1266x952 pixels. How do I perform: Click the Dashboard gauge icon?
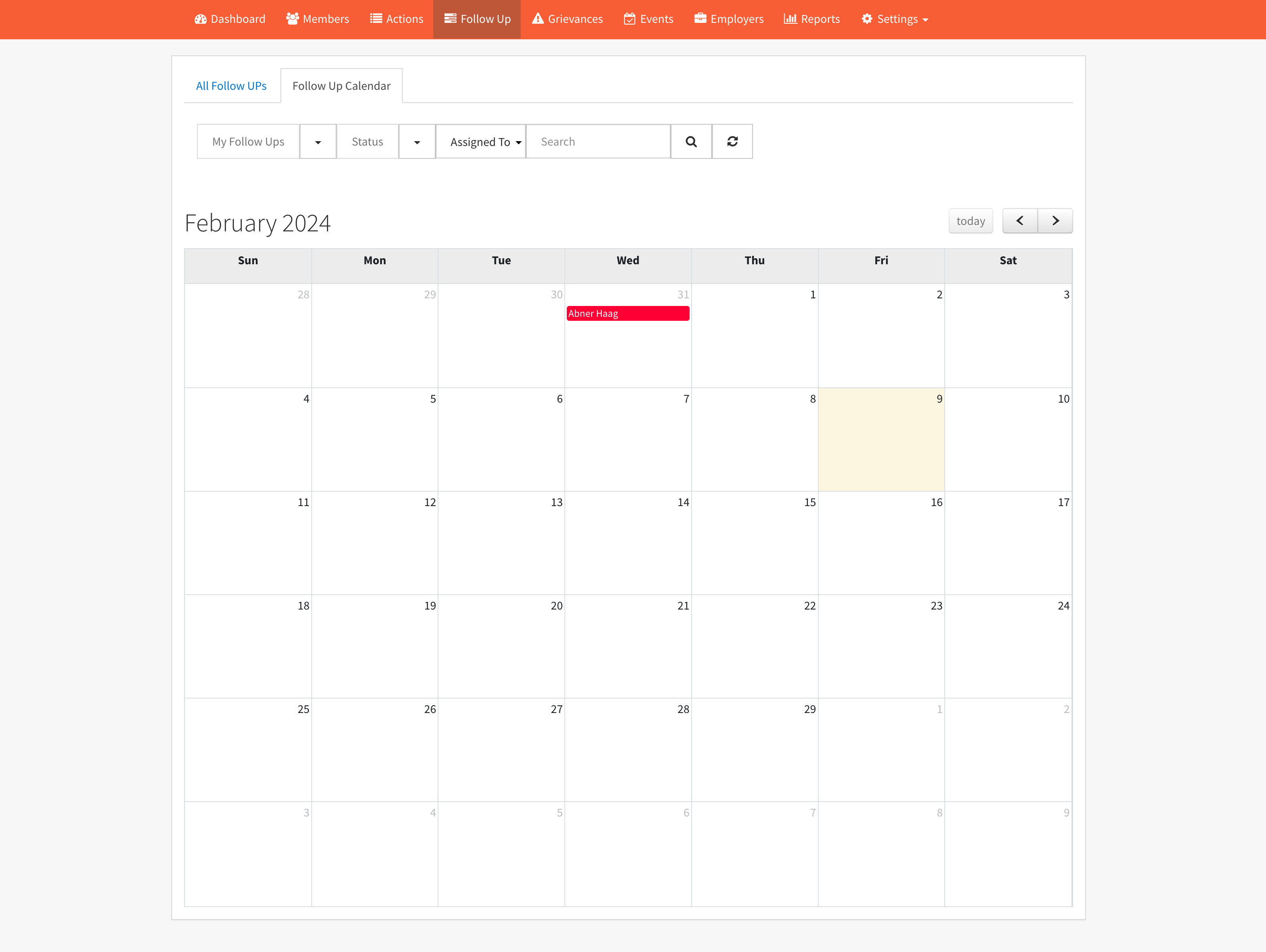click(x=200, y=19)
